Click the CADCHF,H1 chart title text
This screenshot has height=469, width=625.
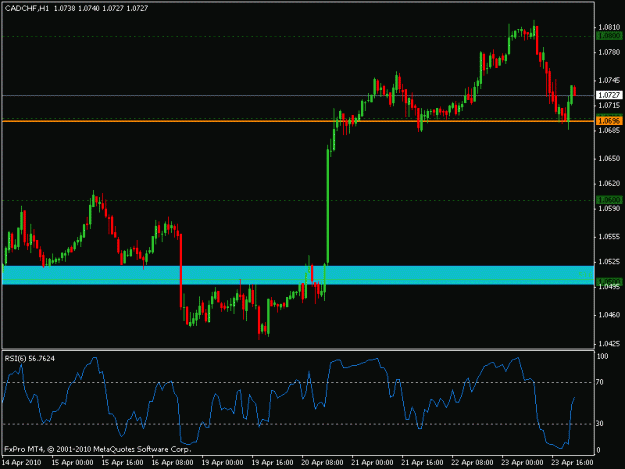[27, 8]
